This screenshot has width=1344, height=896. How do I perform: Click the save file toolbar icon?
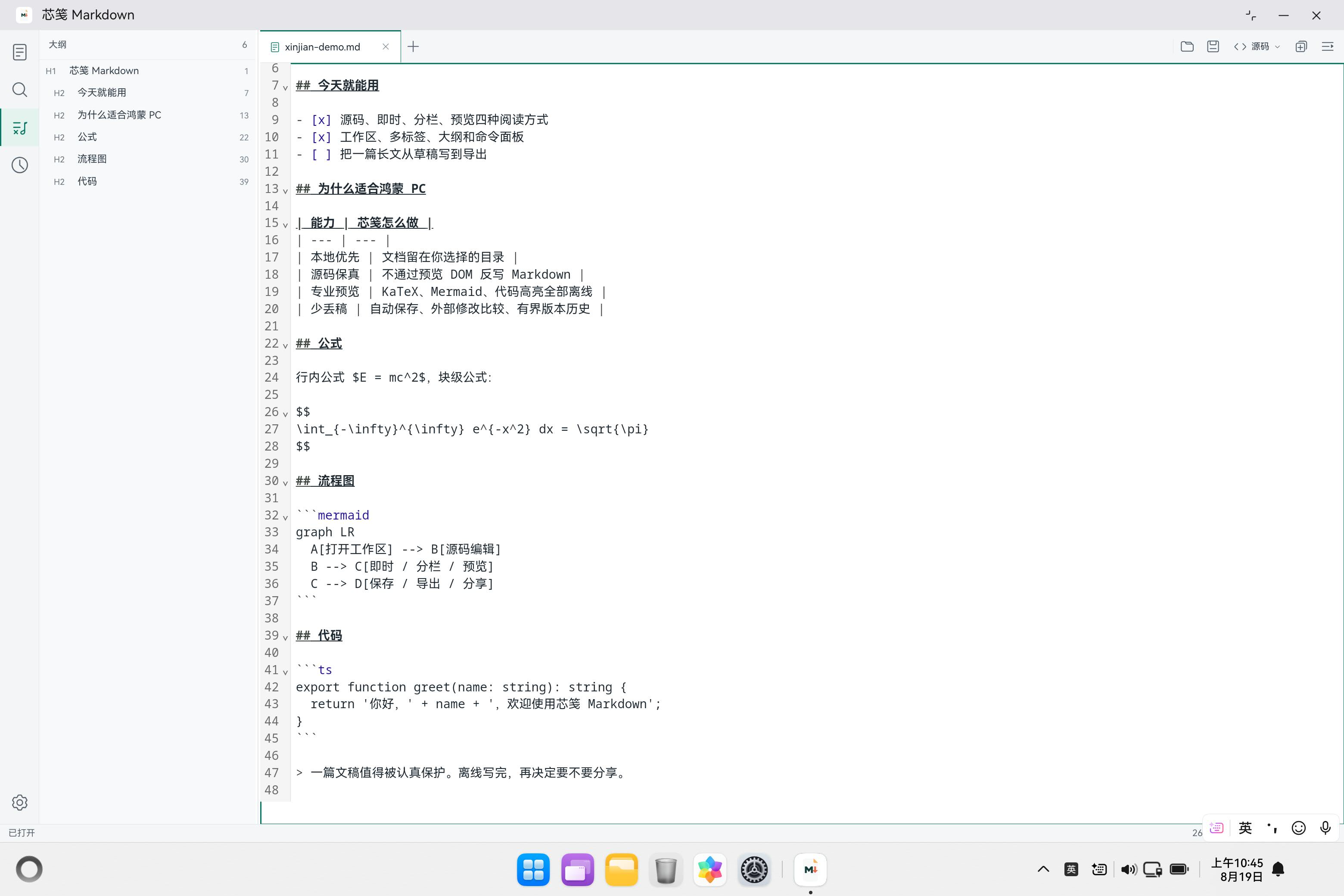click(1213, 46)
